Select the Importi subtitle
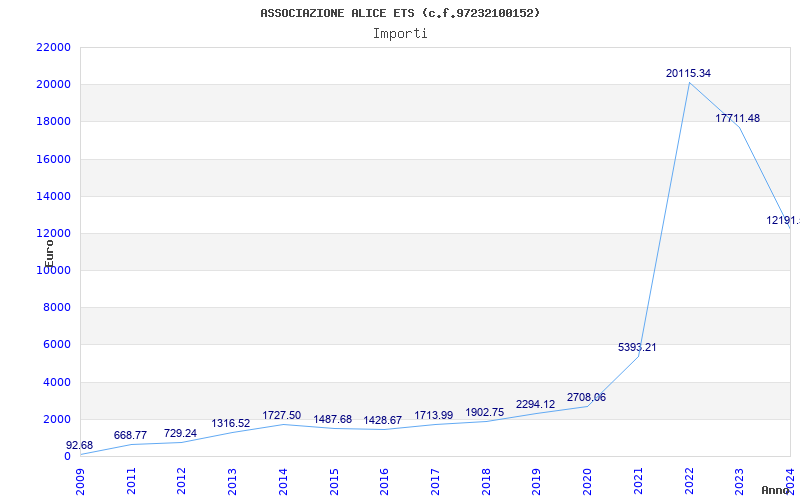The height and width of the screenshot is (500, 800). click(x=400, y=34)
